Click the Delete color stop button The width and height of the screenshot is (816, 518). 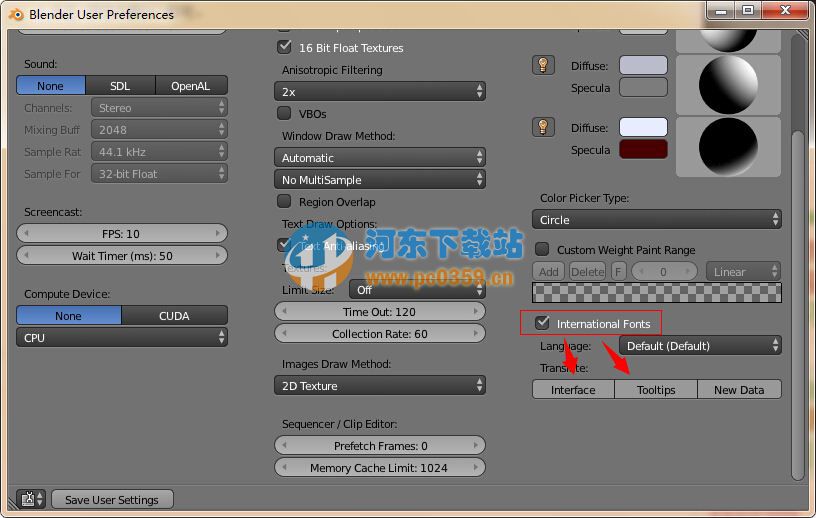point(588,271)
